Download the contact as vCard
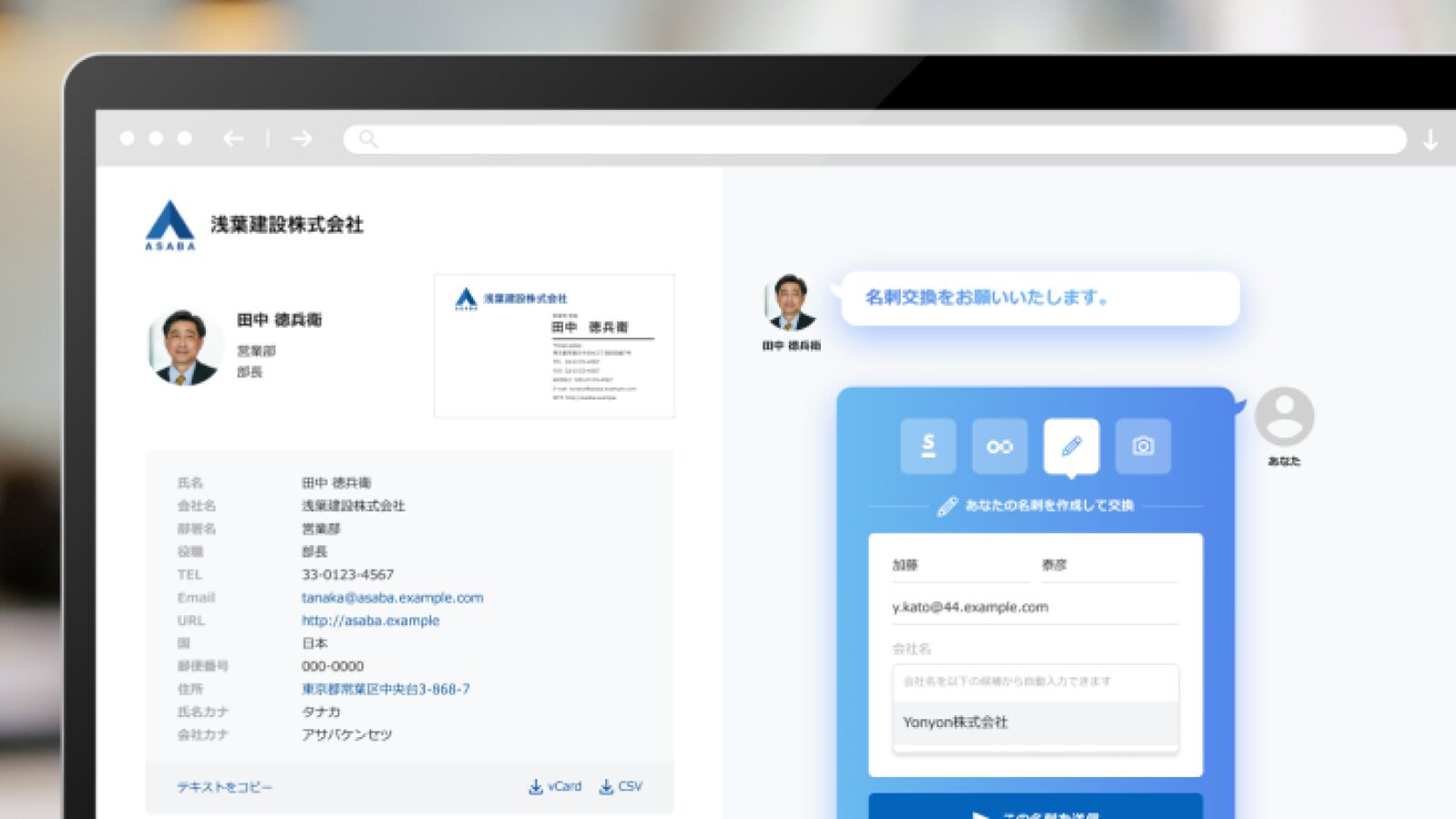 coord(555,786)
